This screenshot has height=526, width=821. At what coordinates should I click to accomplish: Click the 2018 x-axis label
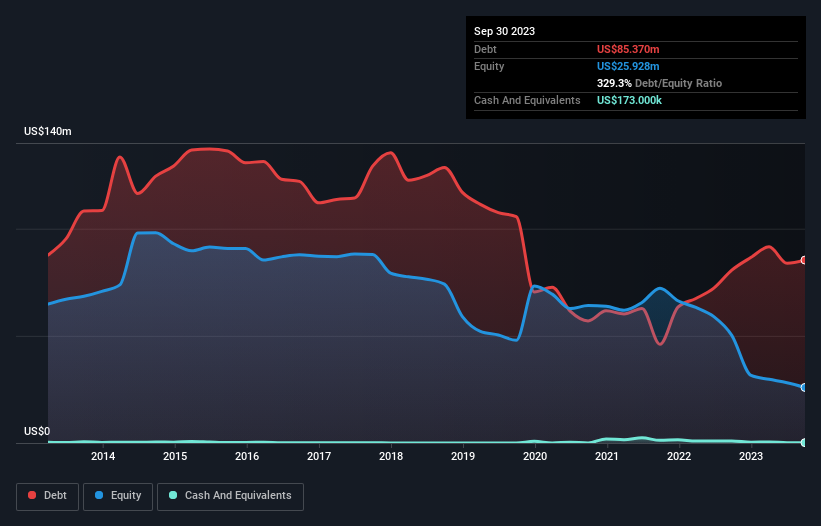pos(391,456)
